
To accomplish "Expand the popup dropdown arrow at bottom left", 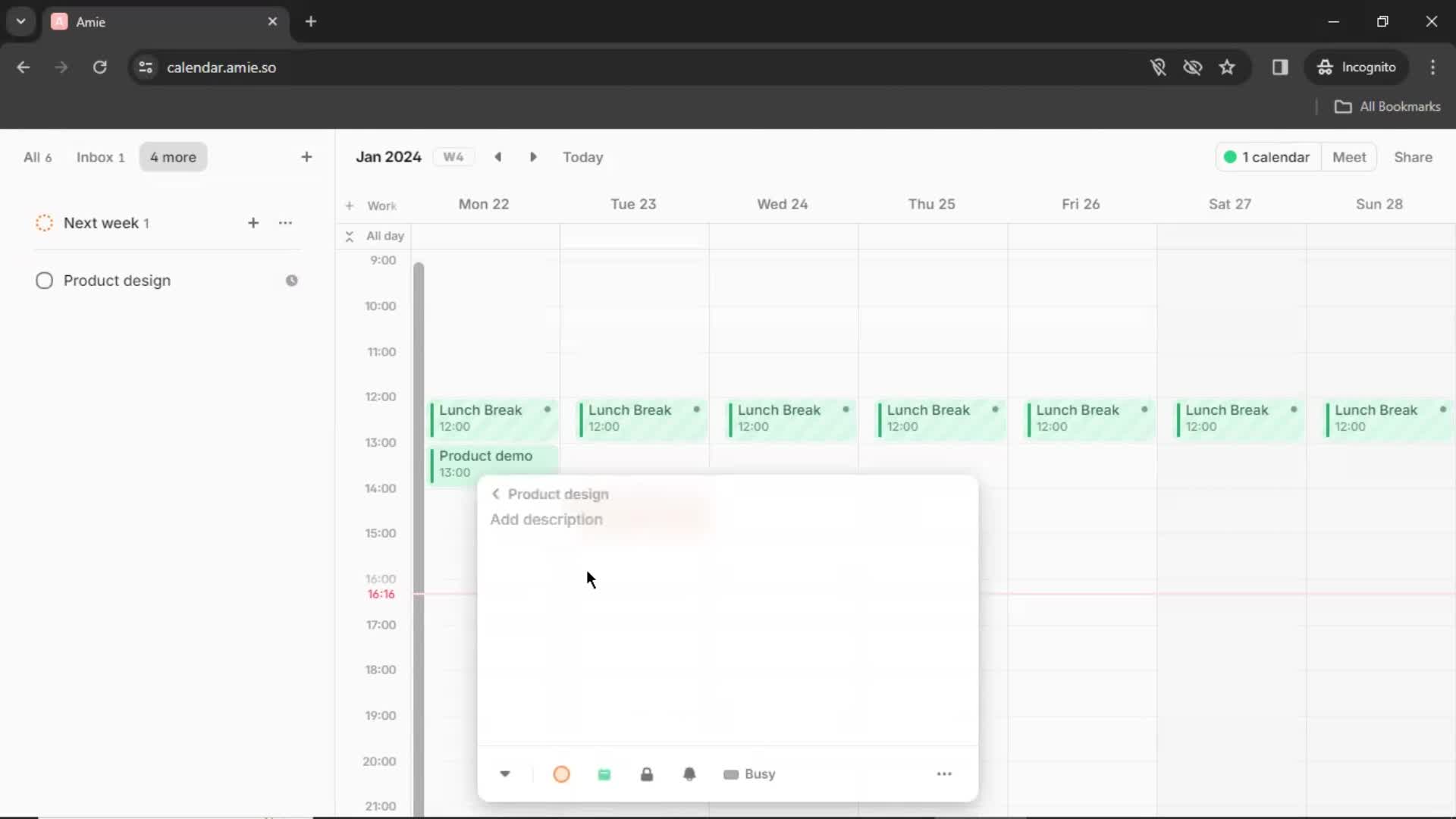I will pos(505,774).
